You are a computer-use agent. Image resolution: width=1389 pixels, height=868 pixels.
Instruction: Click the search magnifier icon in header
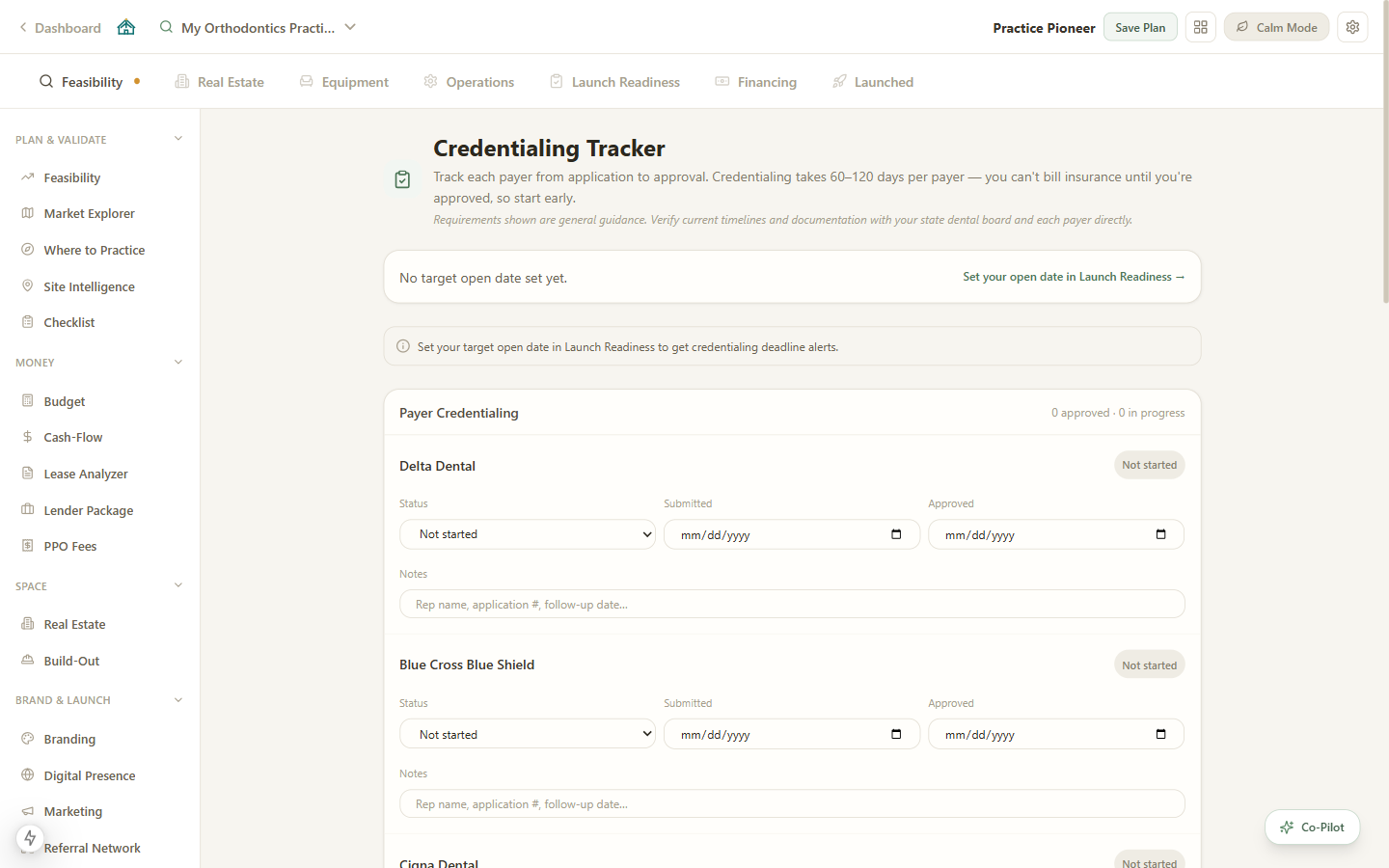166,27
